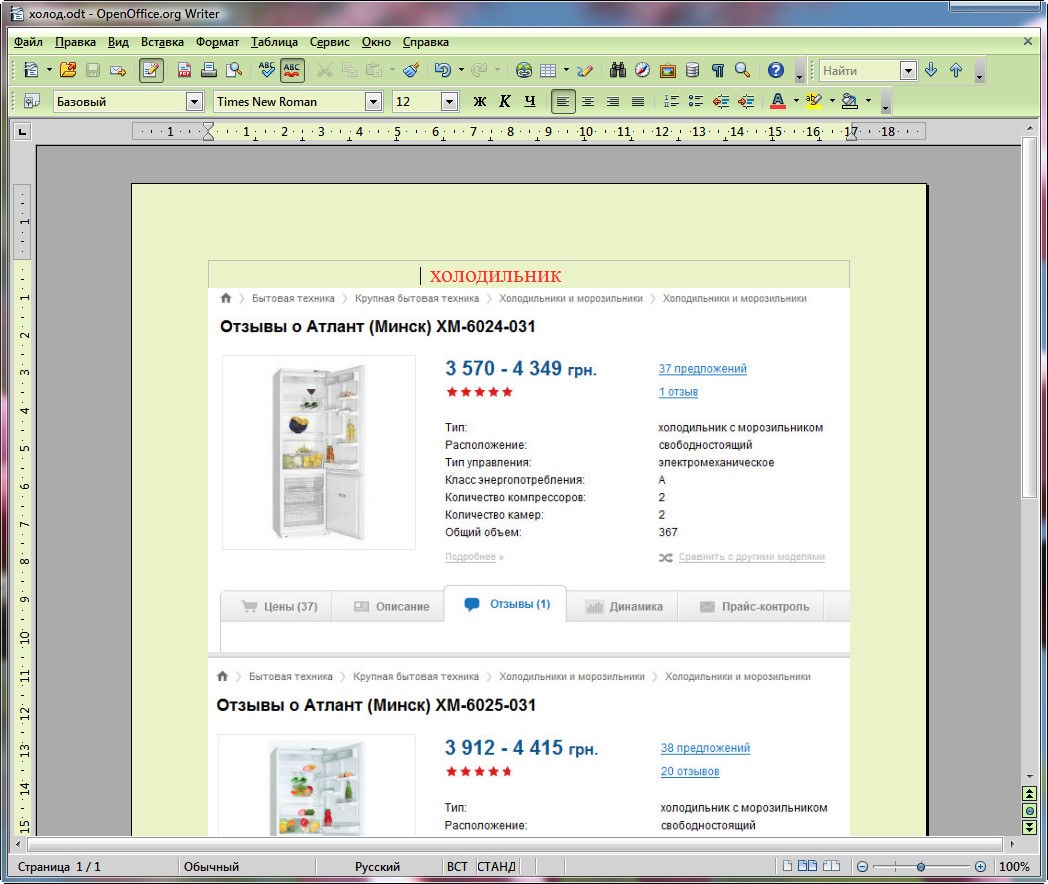1048x884 pixels.
Task: Open the Gallery picture icon
Action: click(x=668, y=70)
